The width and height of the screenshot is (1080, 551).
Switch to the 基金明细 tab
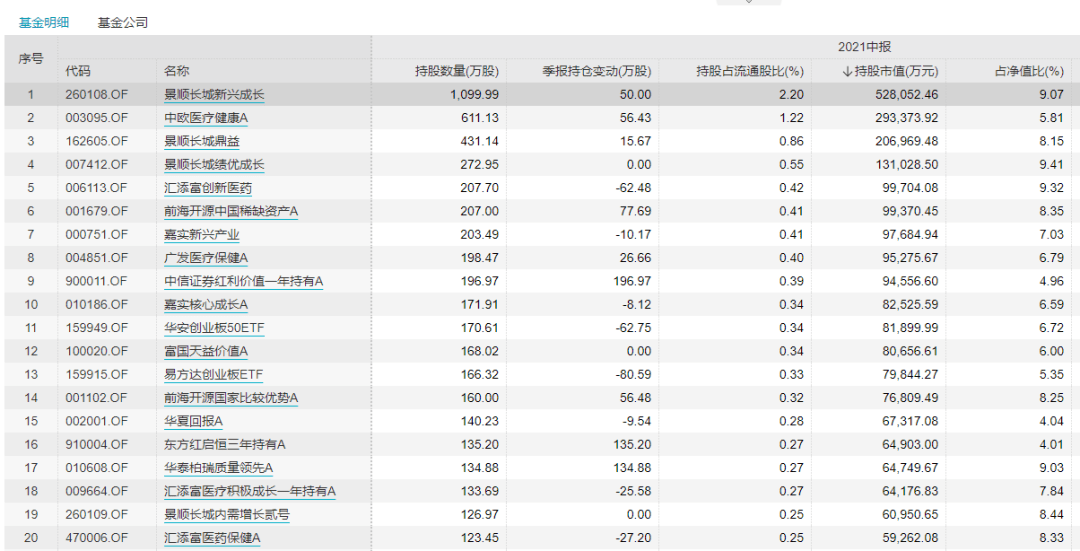pos(44,22)
